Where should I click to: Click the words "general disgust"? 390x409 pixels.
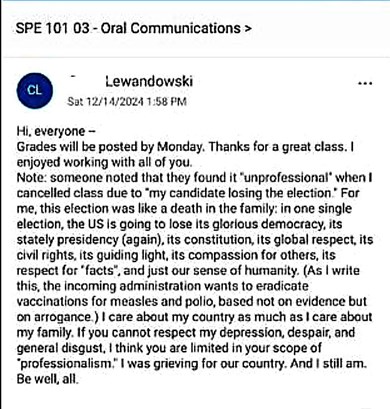(x=60, y=348)
